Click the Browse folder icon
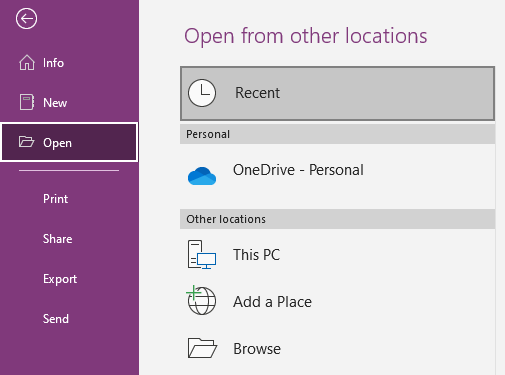505x375 pixels. 202,348
